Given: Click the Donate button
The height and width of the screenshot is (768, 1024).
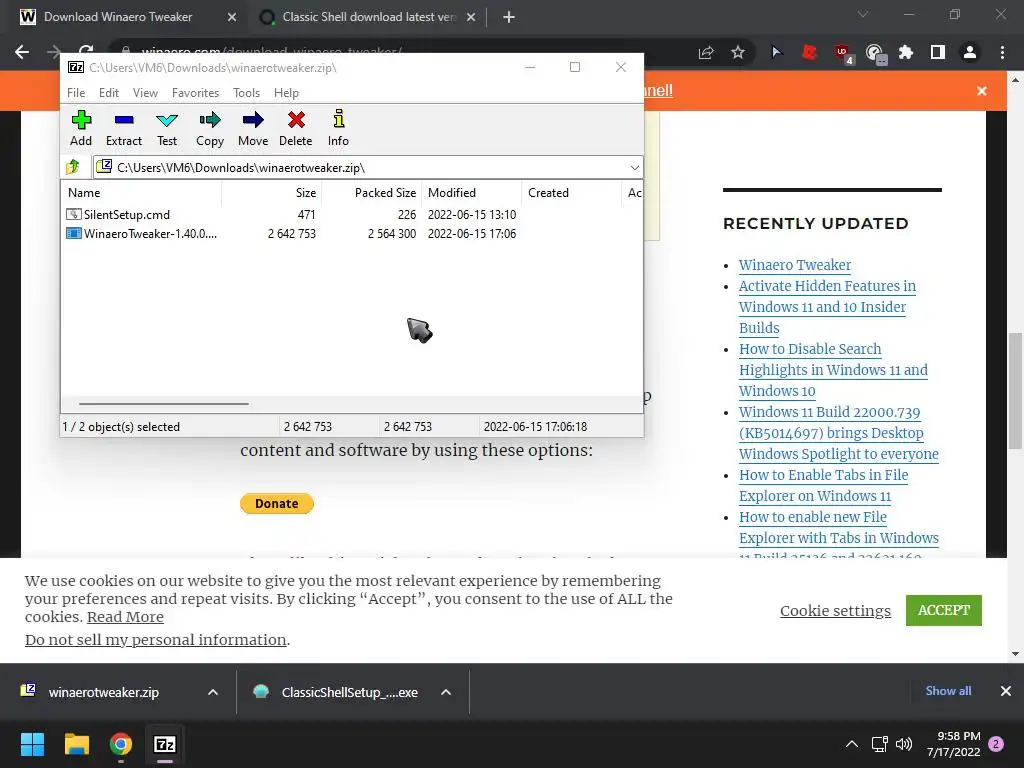Looking at the screenshot, I should pos(277,504).
